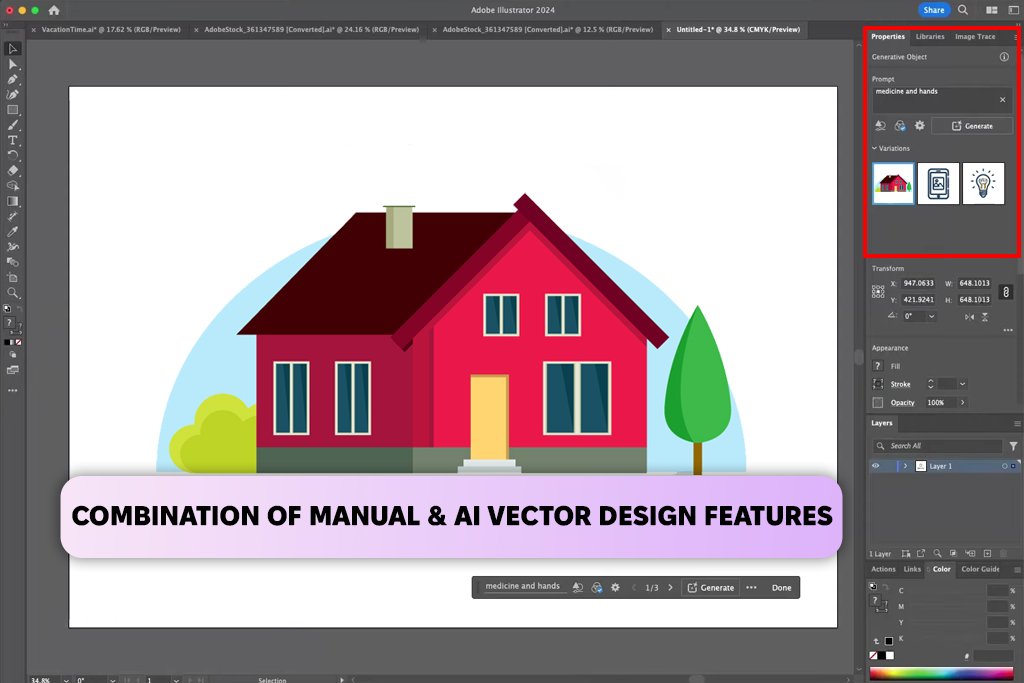Select the Eraser tool

click(12, 170)
